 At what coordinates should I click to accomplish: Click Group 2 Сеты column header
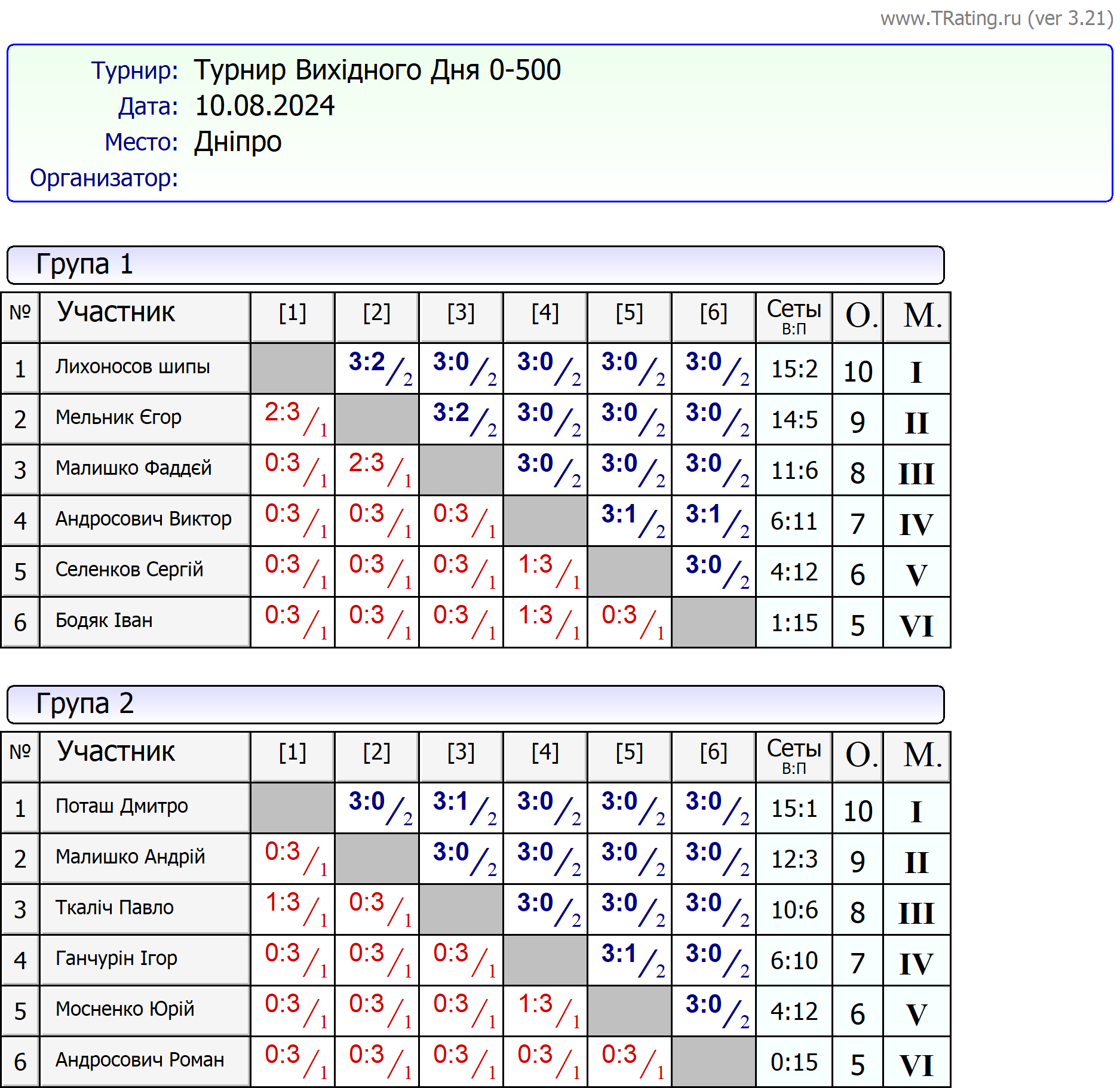pos(794,755)
